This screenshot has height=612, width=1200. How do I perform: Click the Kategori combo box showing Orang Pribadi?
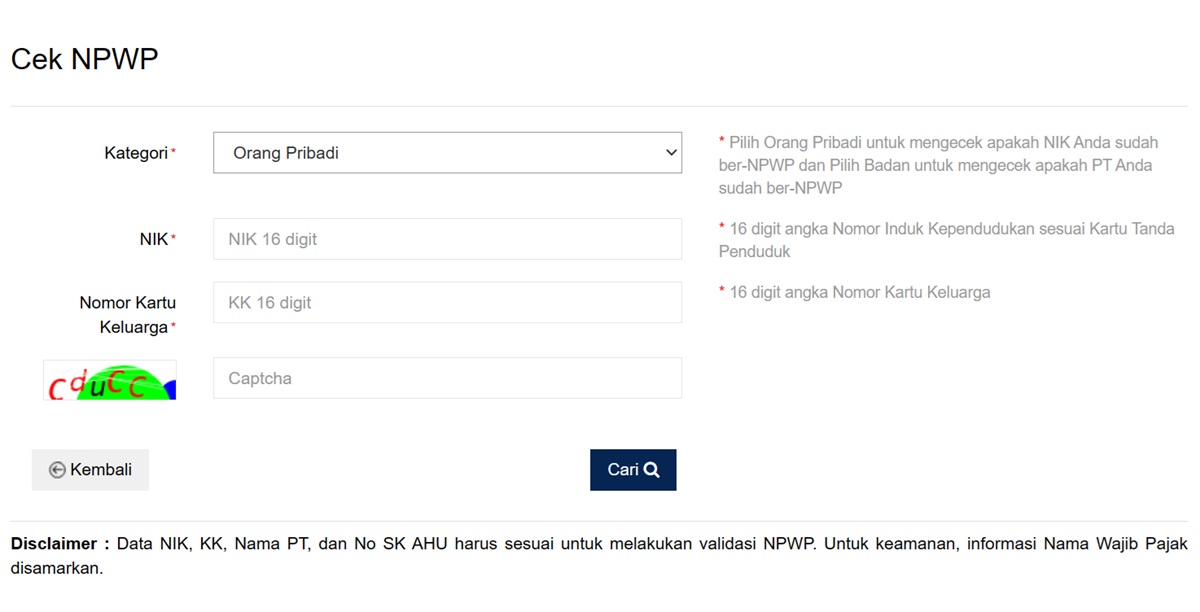pyautogui.click(x=447, y=152)
